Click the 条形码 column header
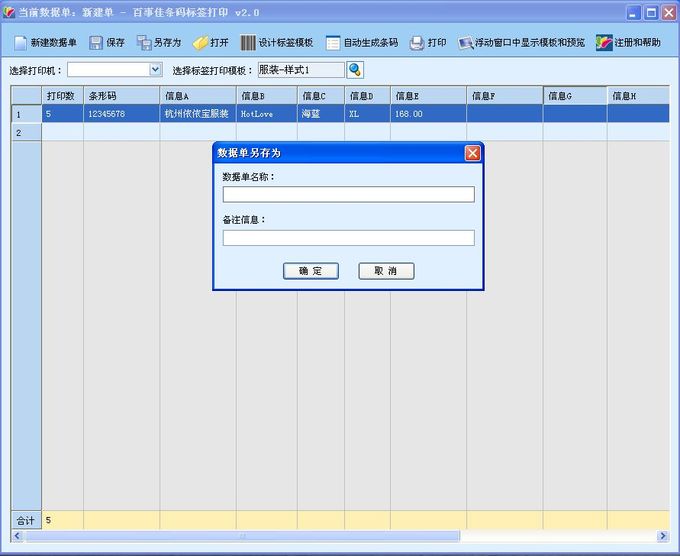This screenshot has width=680, height=556. [121, 95]
